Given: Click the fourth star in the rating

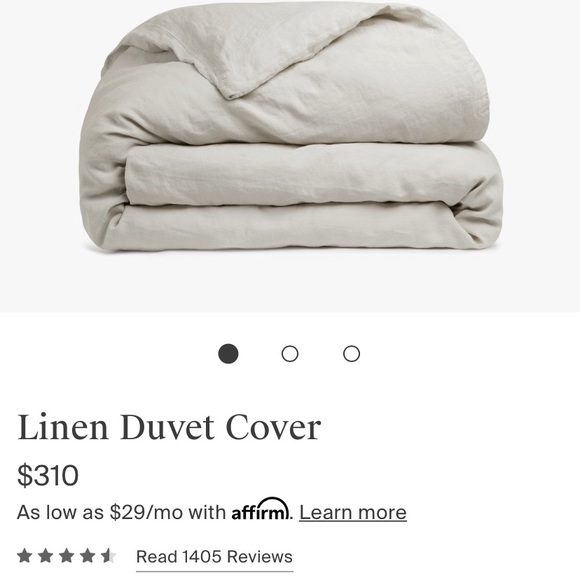Looking at the screenshot, I should 88,556.
